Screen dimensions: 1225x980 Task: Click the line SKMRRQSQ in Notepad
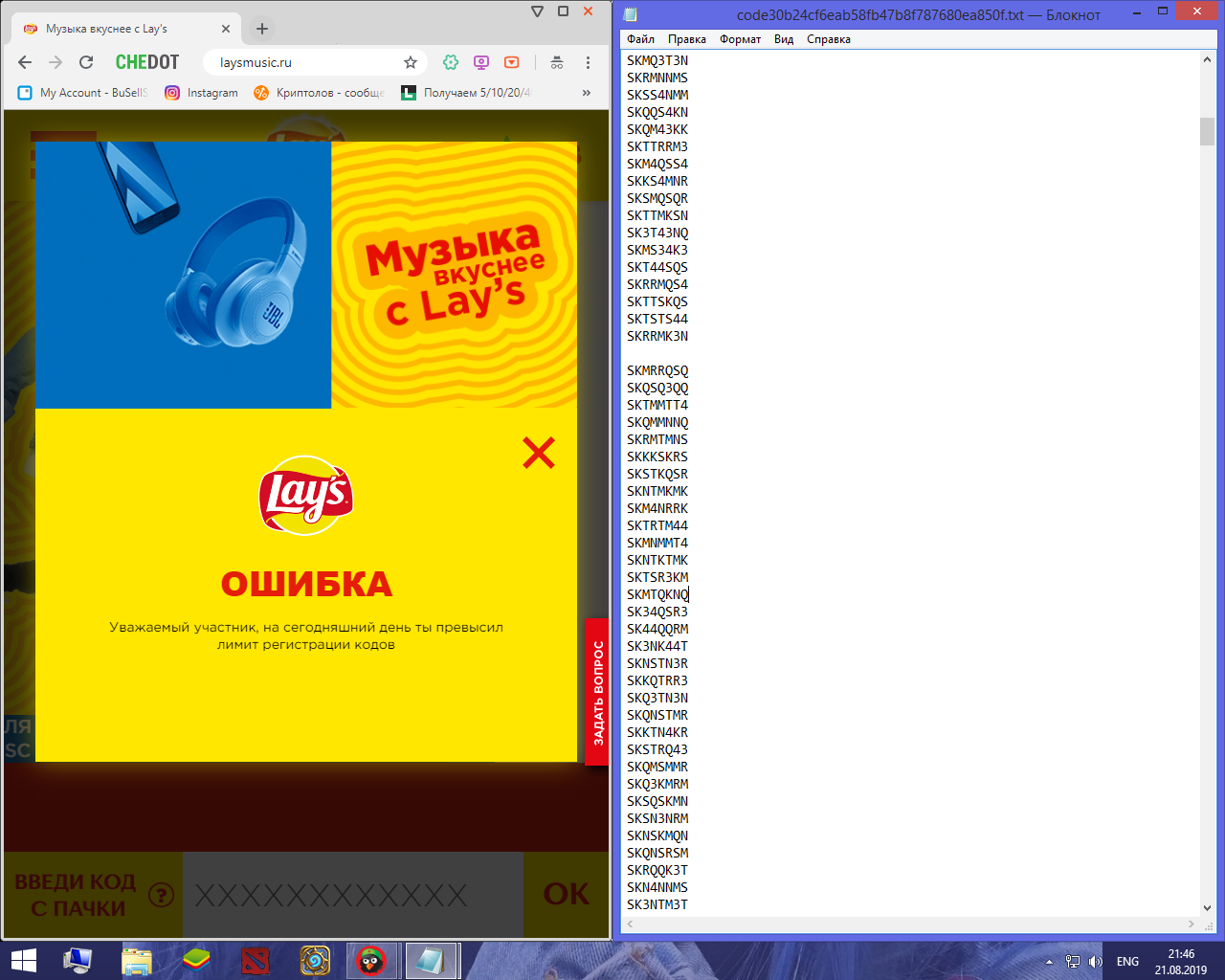coord(657,370)
